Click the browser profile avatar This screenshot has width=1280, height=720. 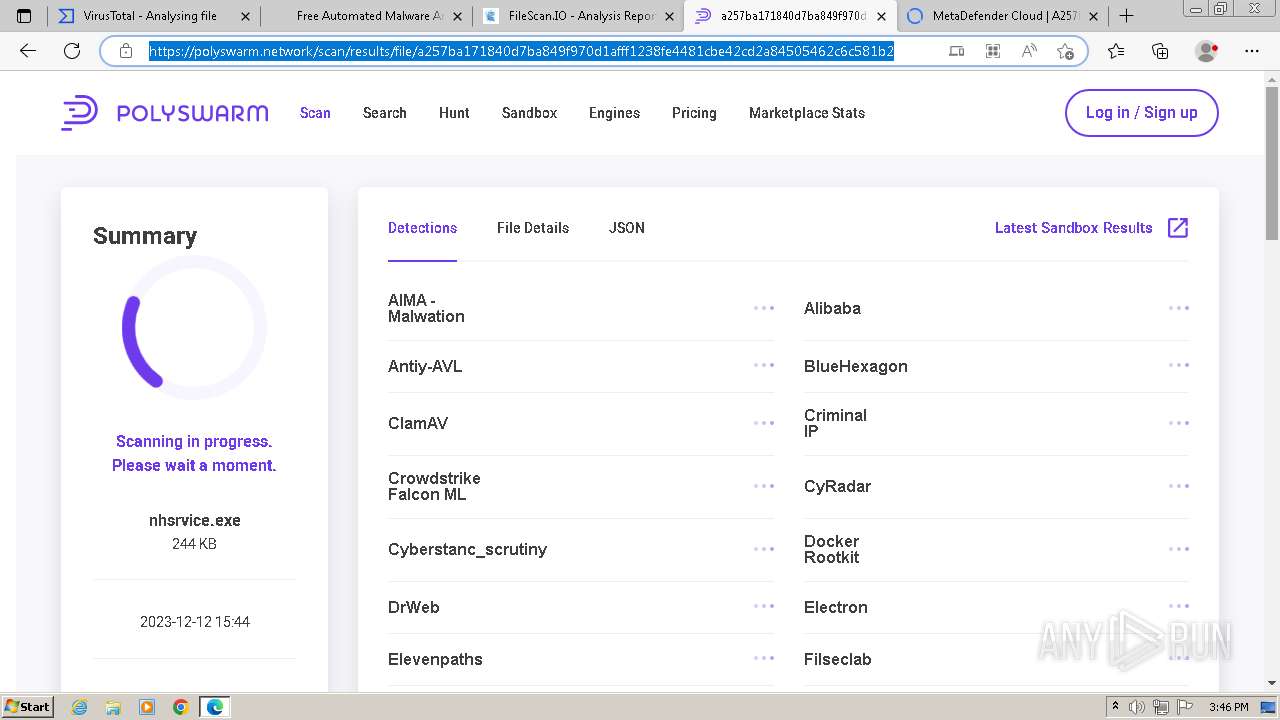pyautogui.click(x=1206, y=51)
